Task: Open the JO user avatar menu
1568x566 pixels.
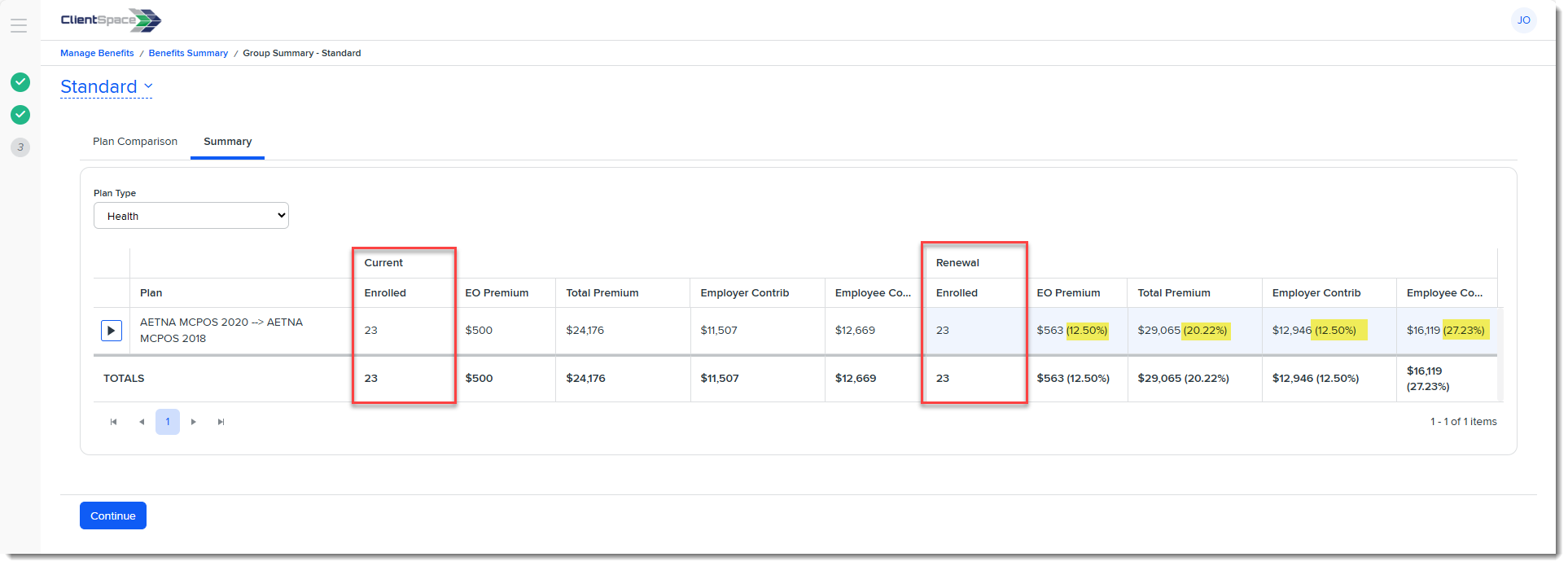Action: click(x=1522, y=20)
